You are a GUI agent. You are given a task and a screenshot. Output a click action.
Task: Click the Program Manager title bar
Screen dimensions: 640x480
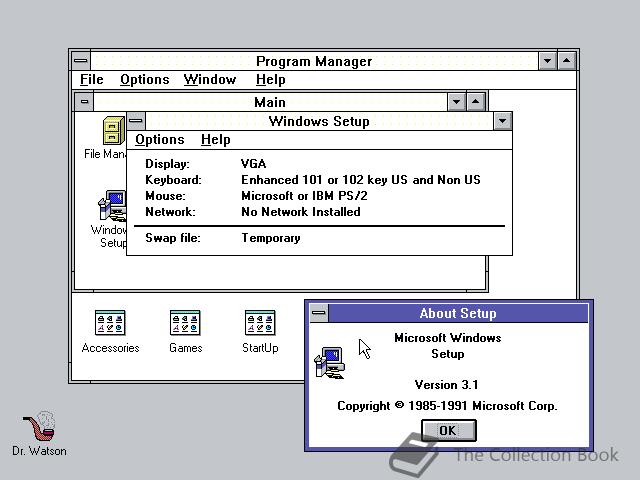tap(314, 61)
